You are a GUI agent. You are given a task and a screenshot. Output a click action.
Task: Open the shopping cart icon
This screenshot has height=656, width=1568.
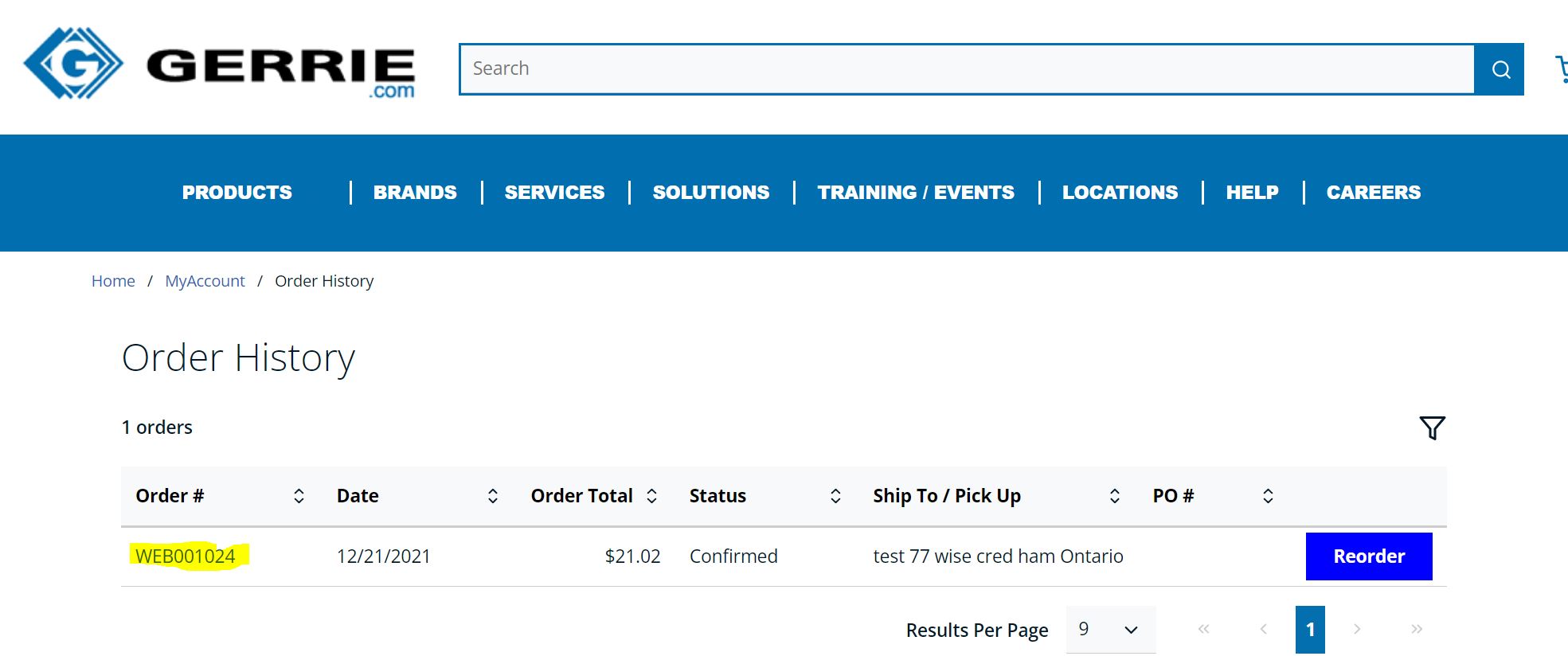click(x=1562, y=68)
